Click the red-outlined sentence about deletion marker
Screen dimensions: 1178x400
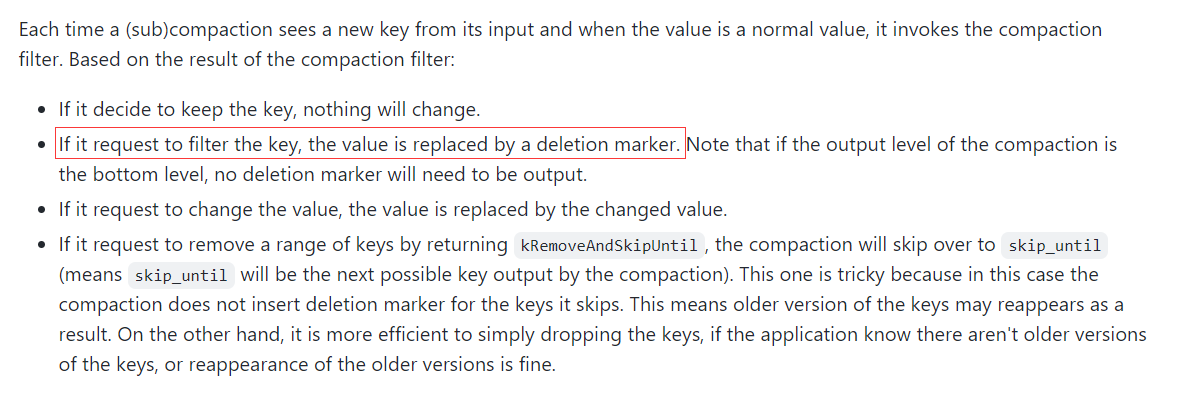(x=370, y=144)
